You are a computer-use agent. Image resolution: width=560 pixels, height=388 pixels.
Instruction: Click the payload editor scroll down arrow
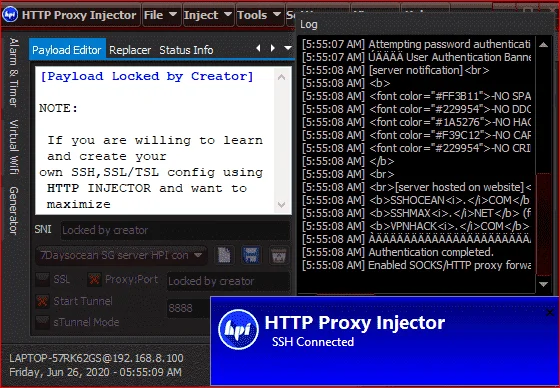(x=281, y=205)
